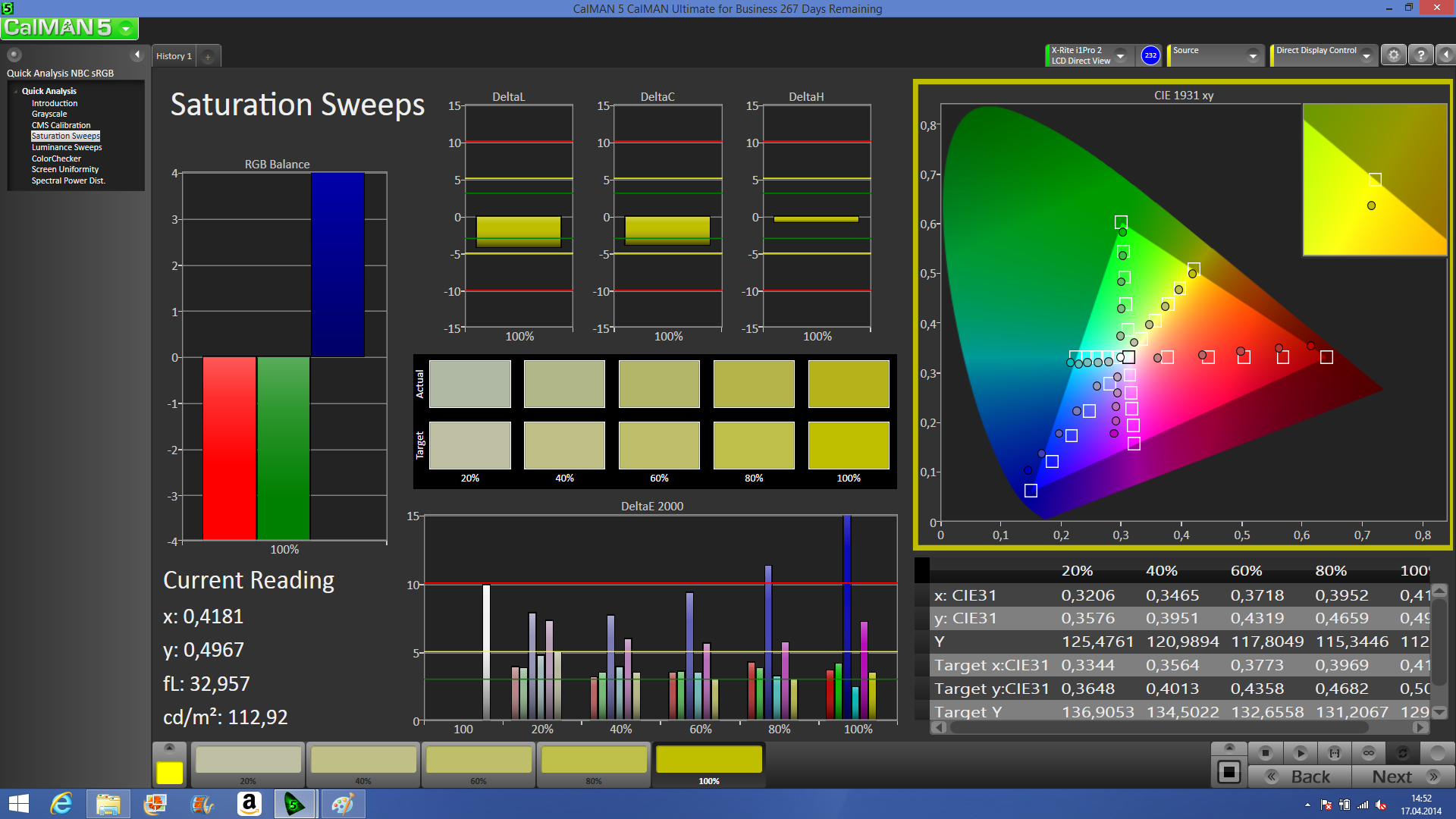The image size is (1456, 819).
Task: Expand the Direct Display Control dropdown
Action: pos(1366,55)
